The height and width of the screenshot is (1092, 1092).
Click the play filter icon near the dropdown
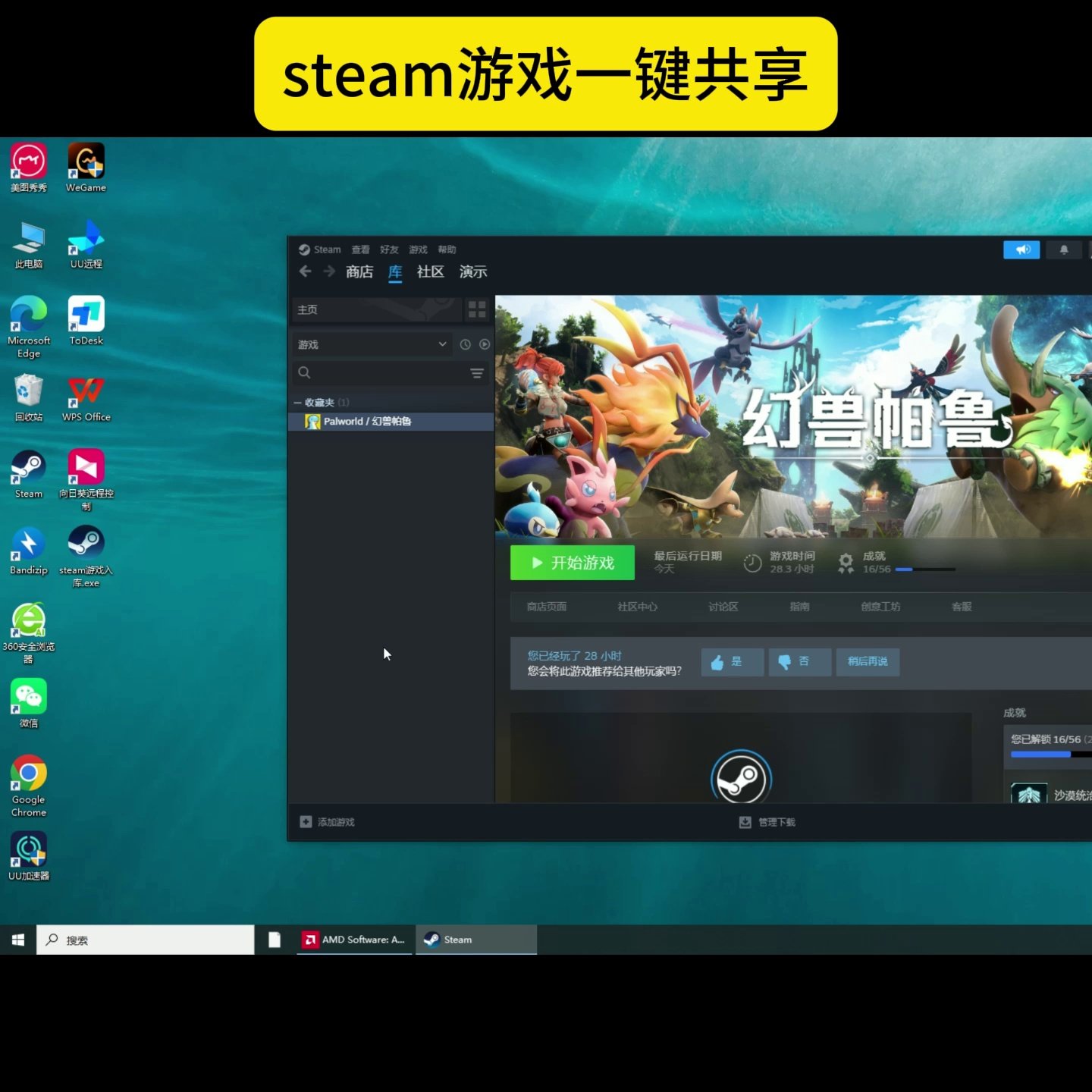tap(485, 344)
